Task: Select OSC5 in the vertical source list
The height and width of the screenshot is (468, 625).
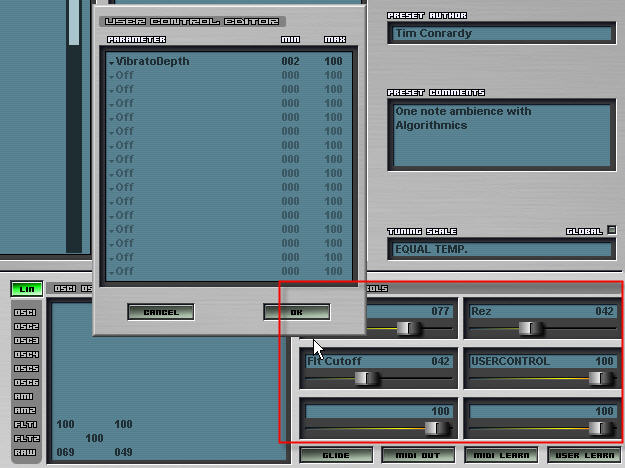Action: (x=26, y=368)
